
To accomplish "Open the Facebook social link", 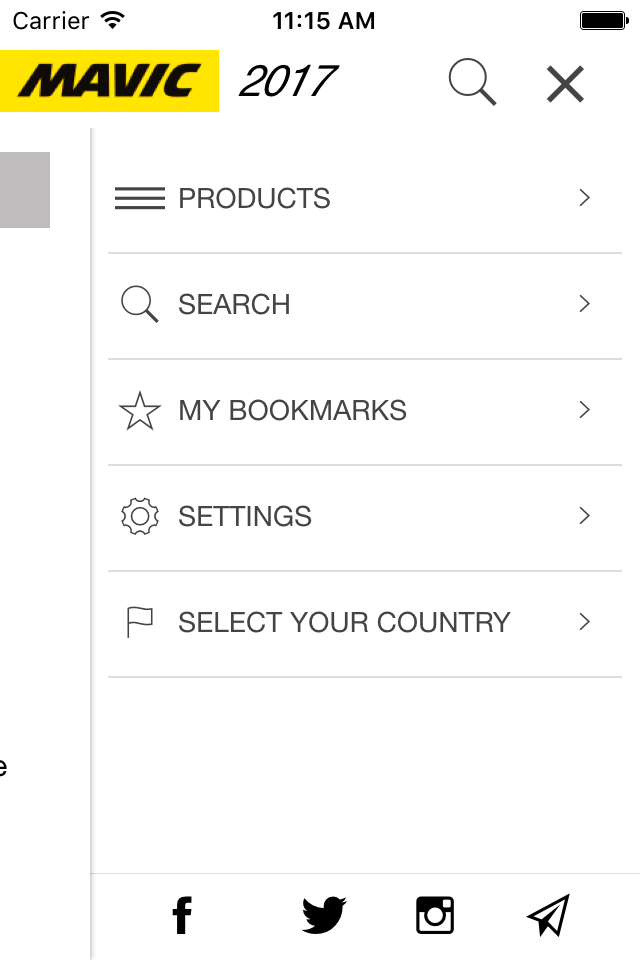I will [182, 915].
